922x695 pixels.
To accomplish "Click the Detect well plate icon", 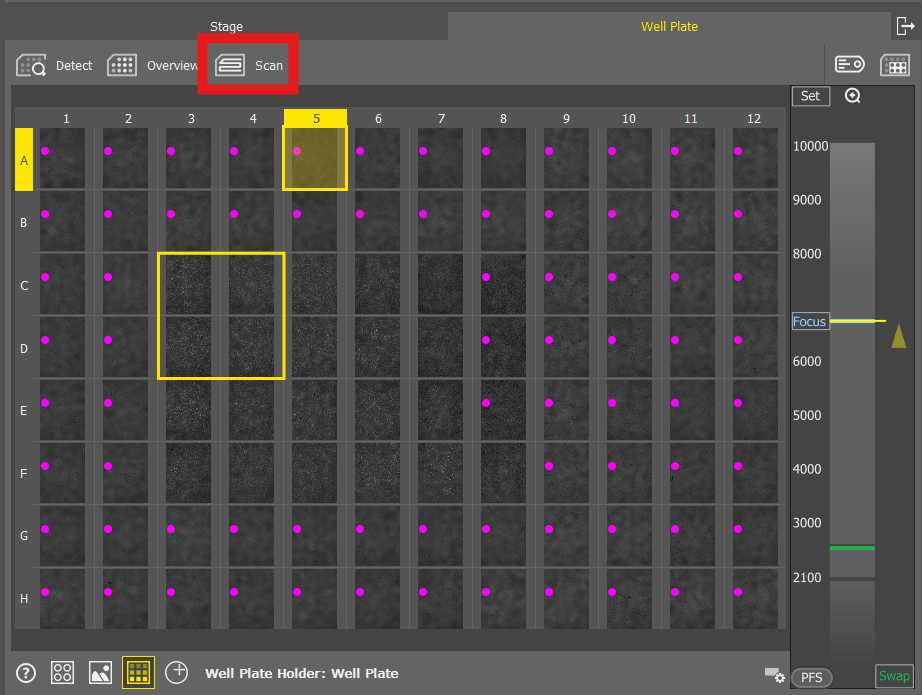I will [32, 66].
